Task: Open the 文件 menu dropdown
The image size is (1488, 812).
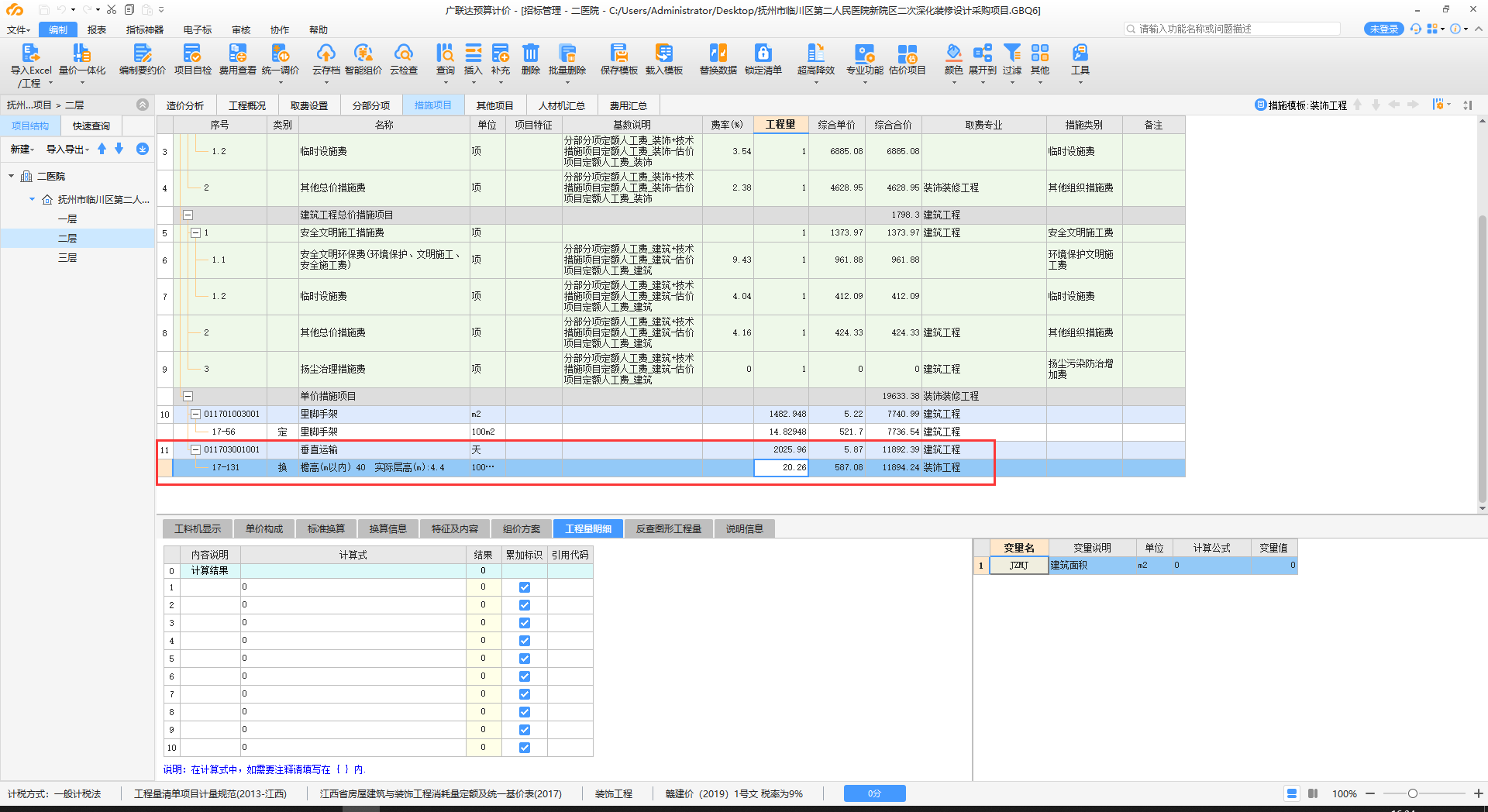Action: point(18,30)
